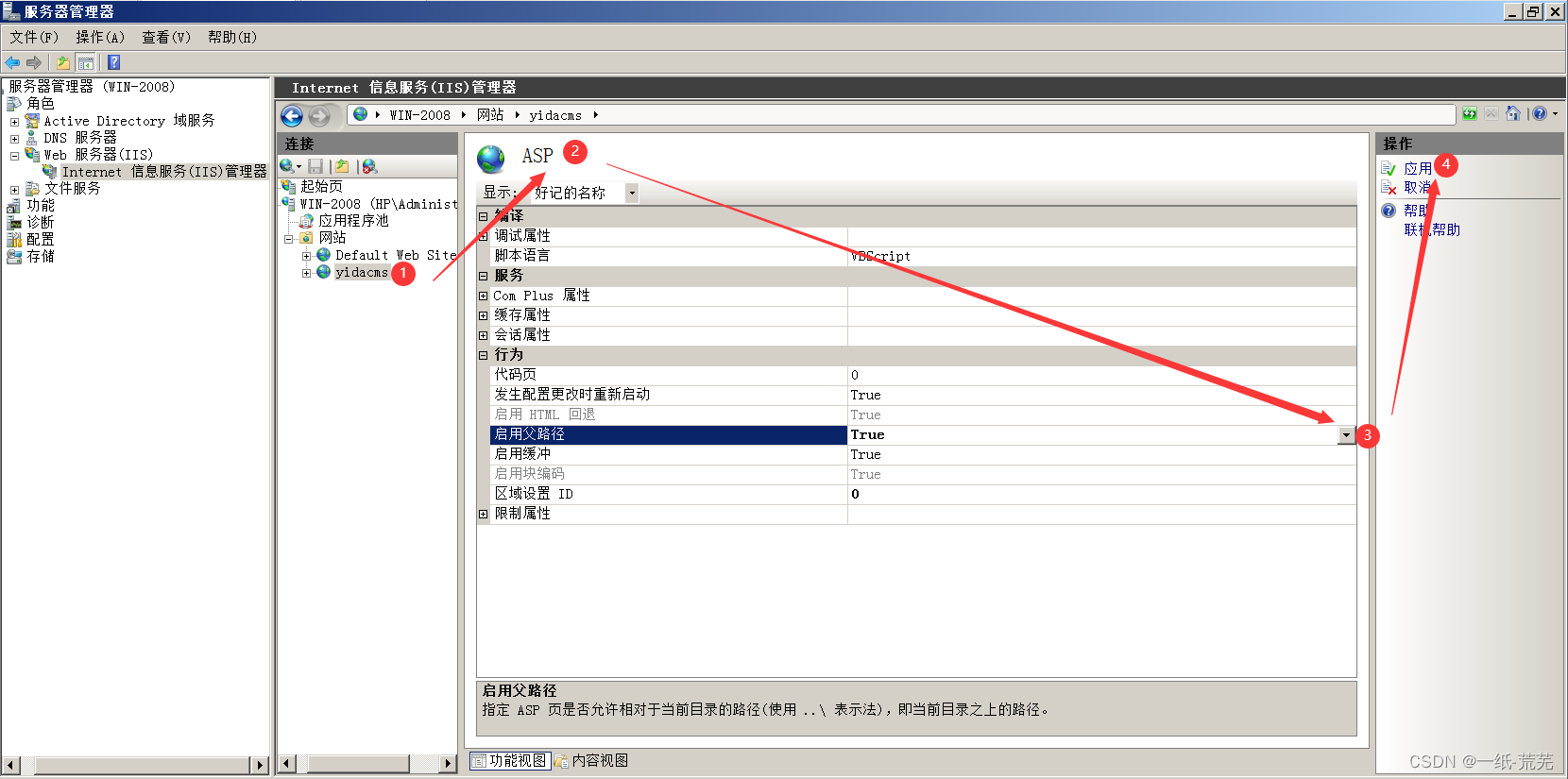Viewport: 1568px width, 779px height.
Task: Click the save floppy disk icon in connections toolbar
Action: 315,166
